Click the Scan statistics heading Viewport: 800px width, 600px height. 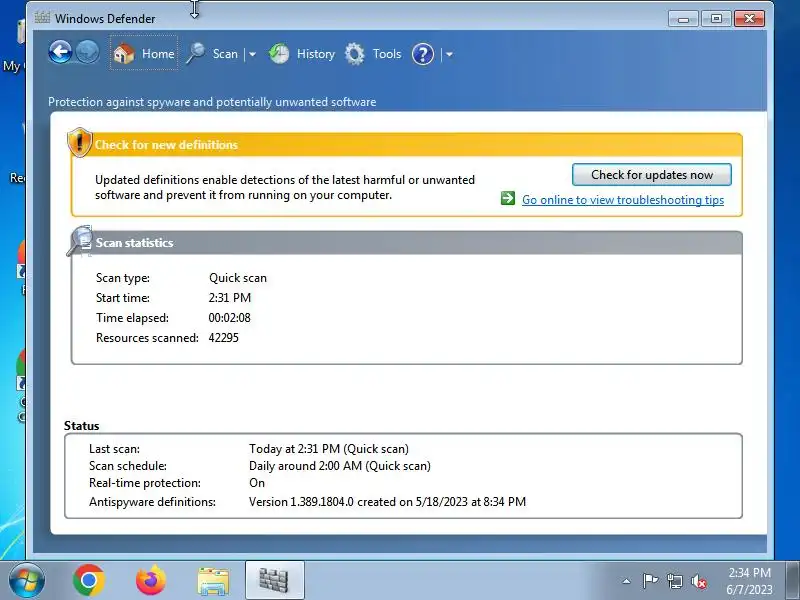point(135,243)
